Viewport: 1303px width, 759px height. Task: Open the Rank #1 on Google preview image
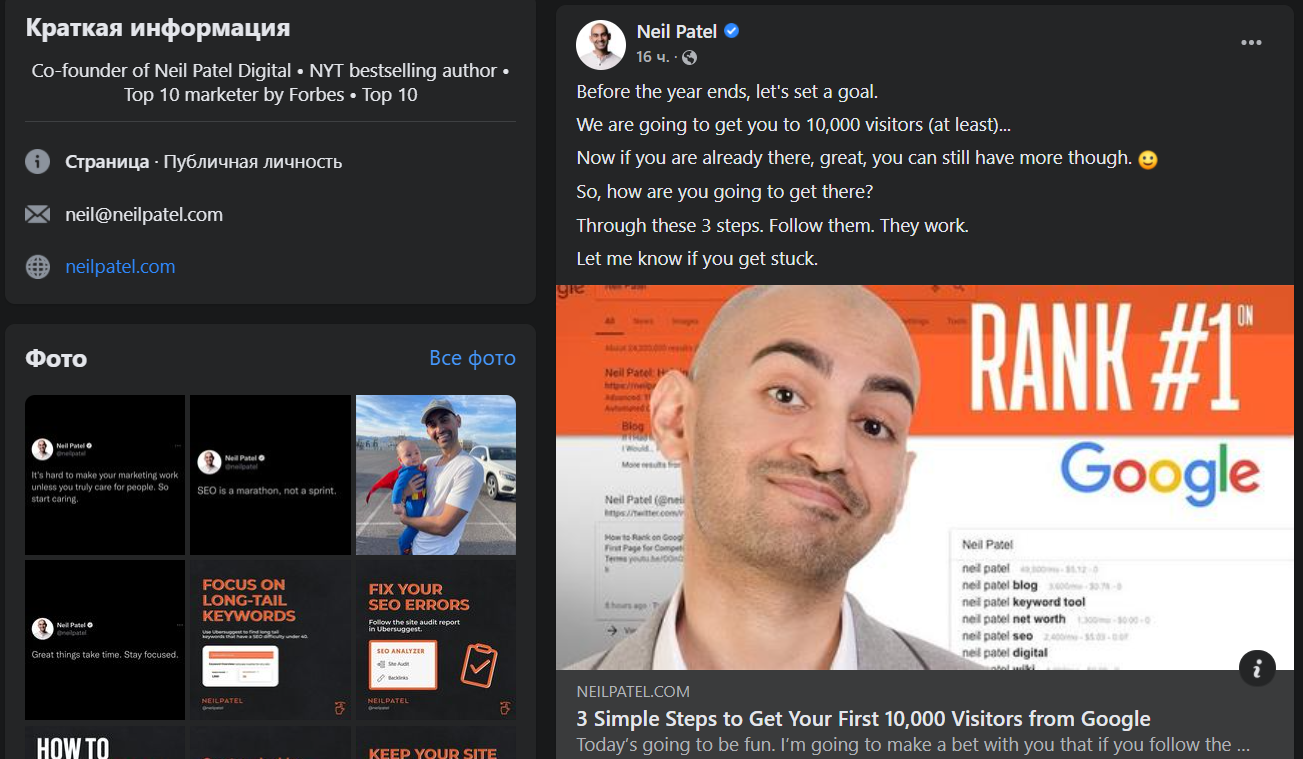pos(925,477)
